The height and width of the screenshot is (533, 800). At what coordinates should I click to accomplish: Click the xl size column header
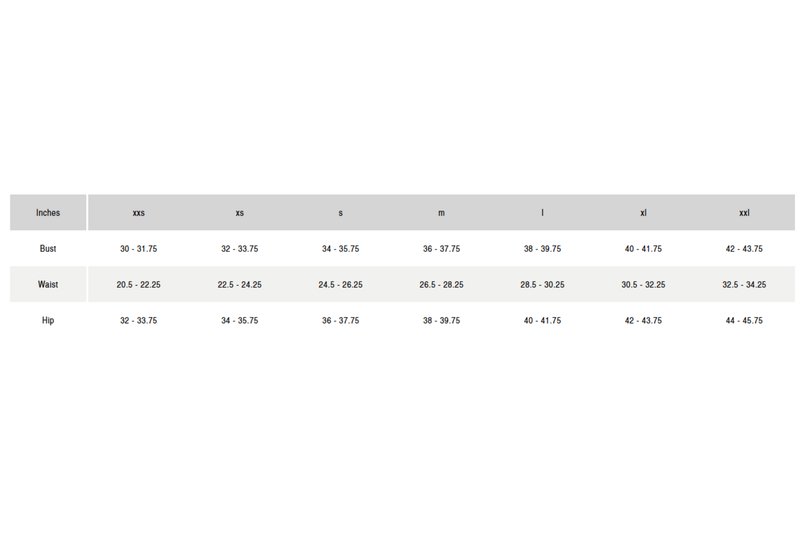(643, 213)
